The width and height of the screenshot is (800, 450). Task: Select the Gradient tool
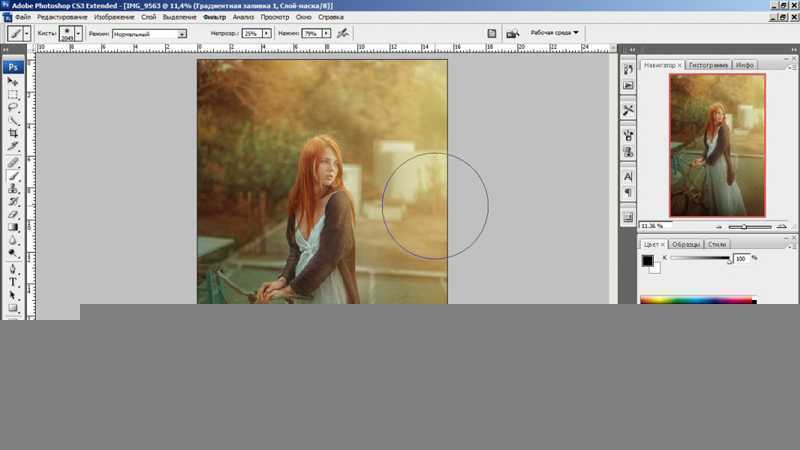pos(13,227)
